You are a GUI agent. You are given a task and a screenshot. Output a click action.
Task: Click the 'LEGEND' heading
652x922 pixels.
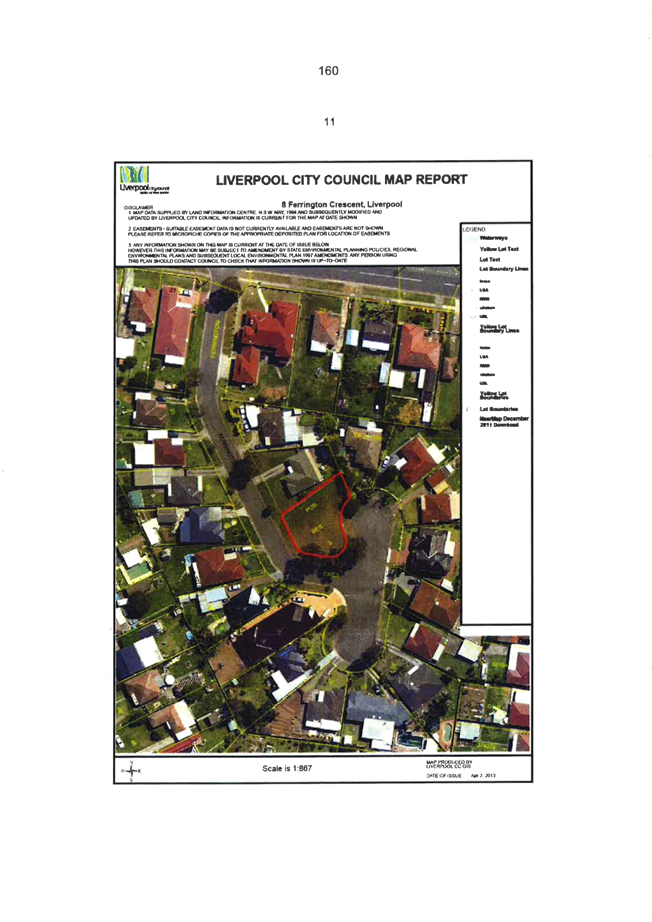click(x=474, y=229)
